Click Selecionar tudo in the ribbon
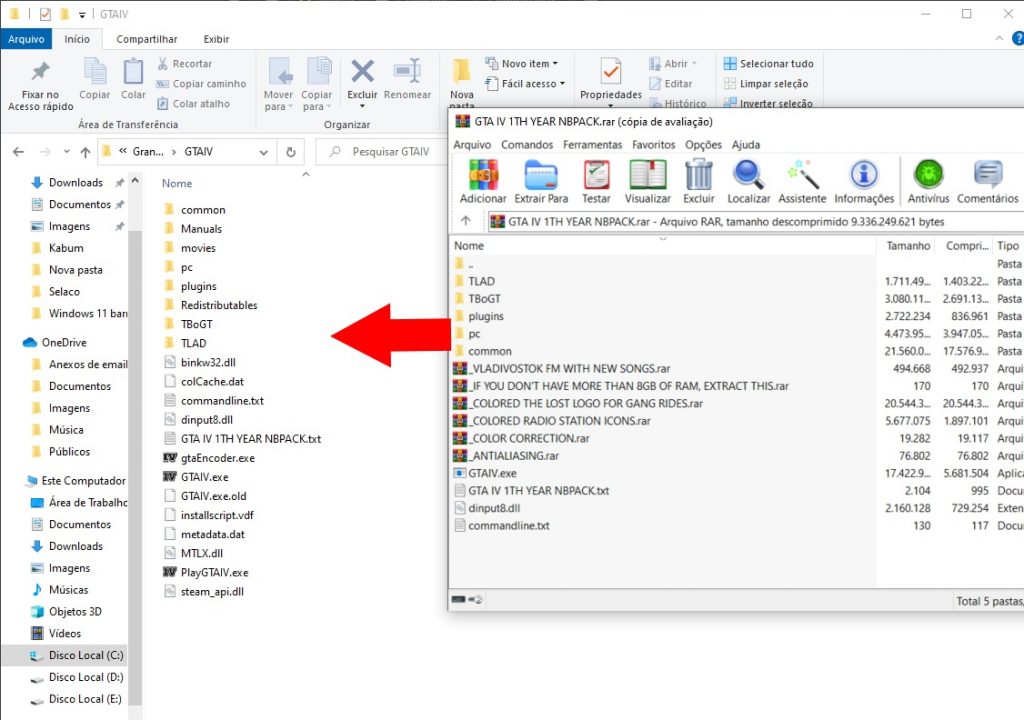This screenshot has width=1024, height=720. tap(768, 64)
